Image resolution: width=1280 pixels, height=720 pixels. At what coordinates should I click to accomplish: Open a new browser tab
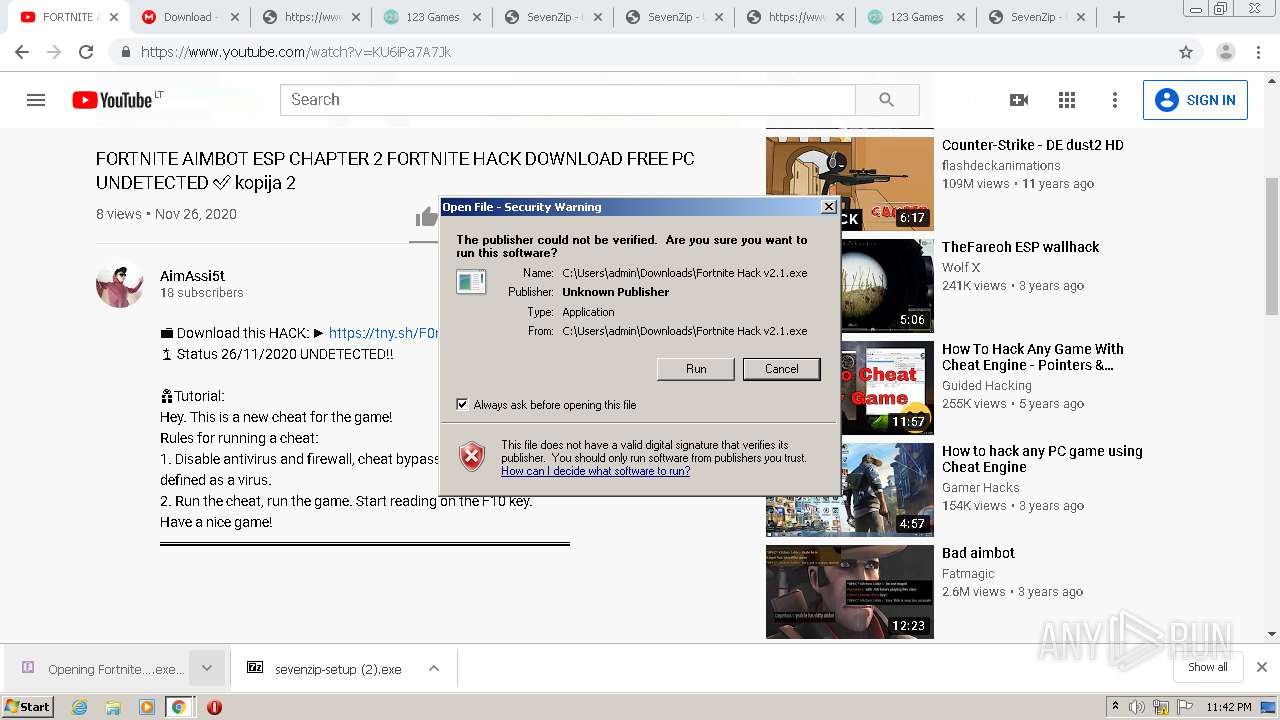click(1119, 17)
